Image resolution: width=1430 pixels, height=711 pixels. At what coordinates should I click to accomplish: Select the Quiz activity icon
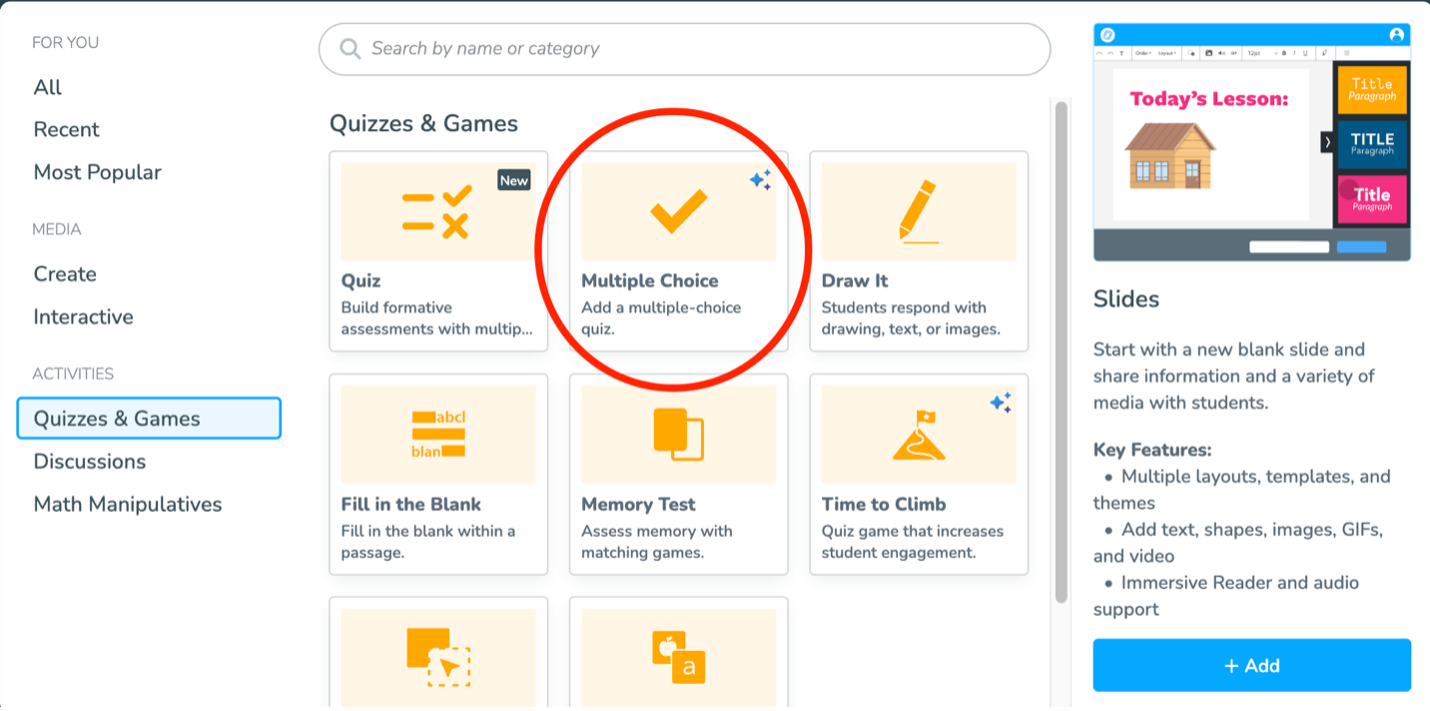pos(437,212)
